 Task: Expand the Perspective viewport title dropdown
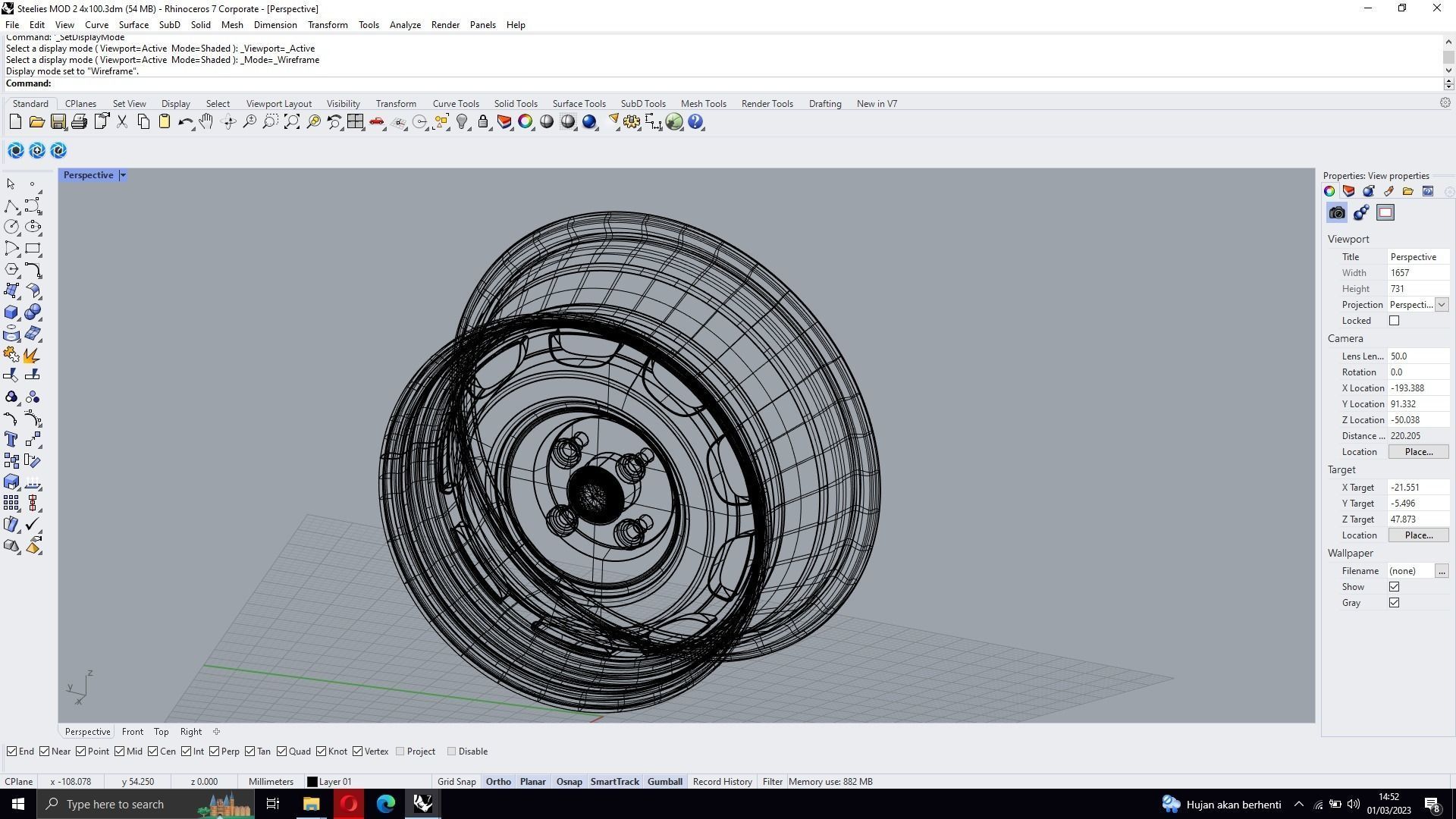123,175
